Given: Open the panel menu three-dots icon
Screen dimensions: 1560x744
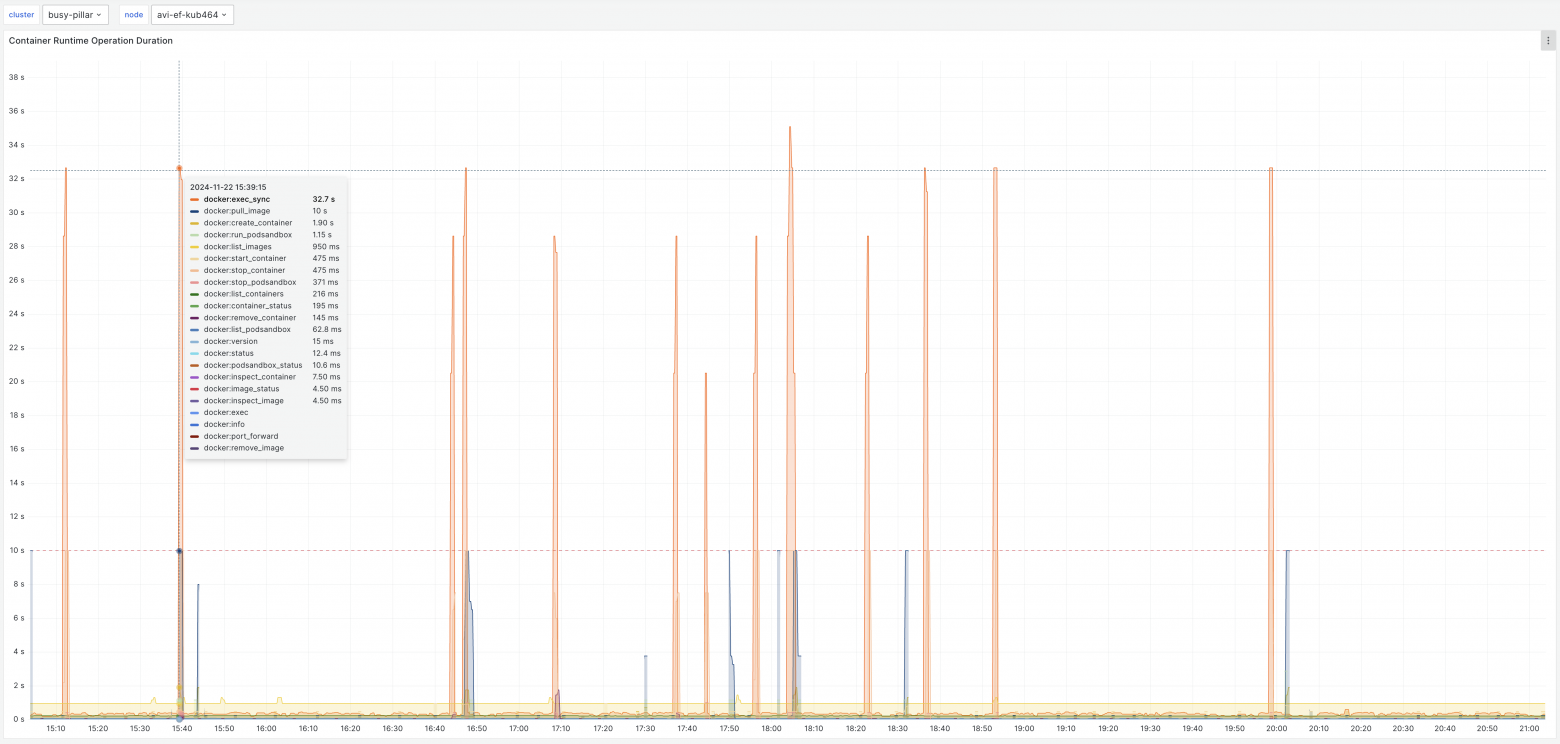Looking at the screenshot, I should [1548, 41].
